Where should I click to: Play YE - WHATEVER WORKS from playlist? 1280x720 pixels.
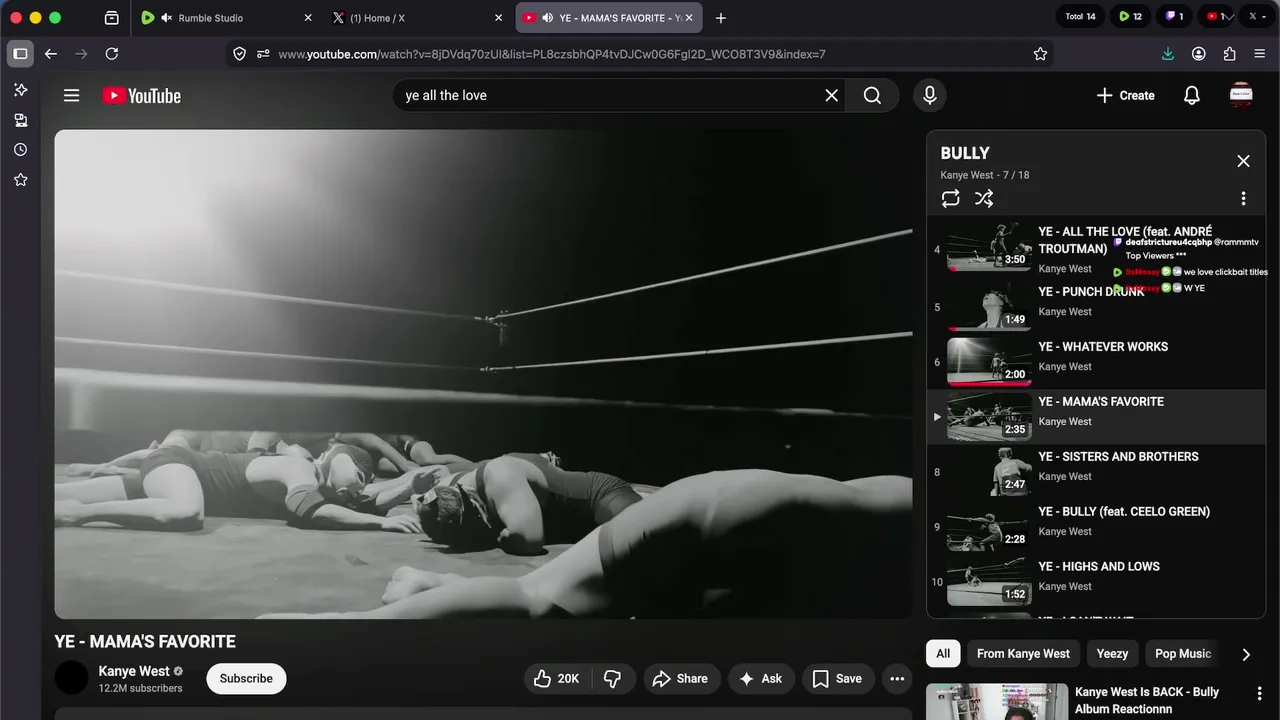[x=1096, y=362]
